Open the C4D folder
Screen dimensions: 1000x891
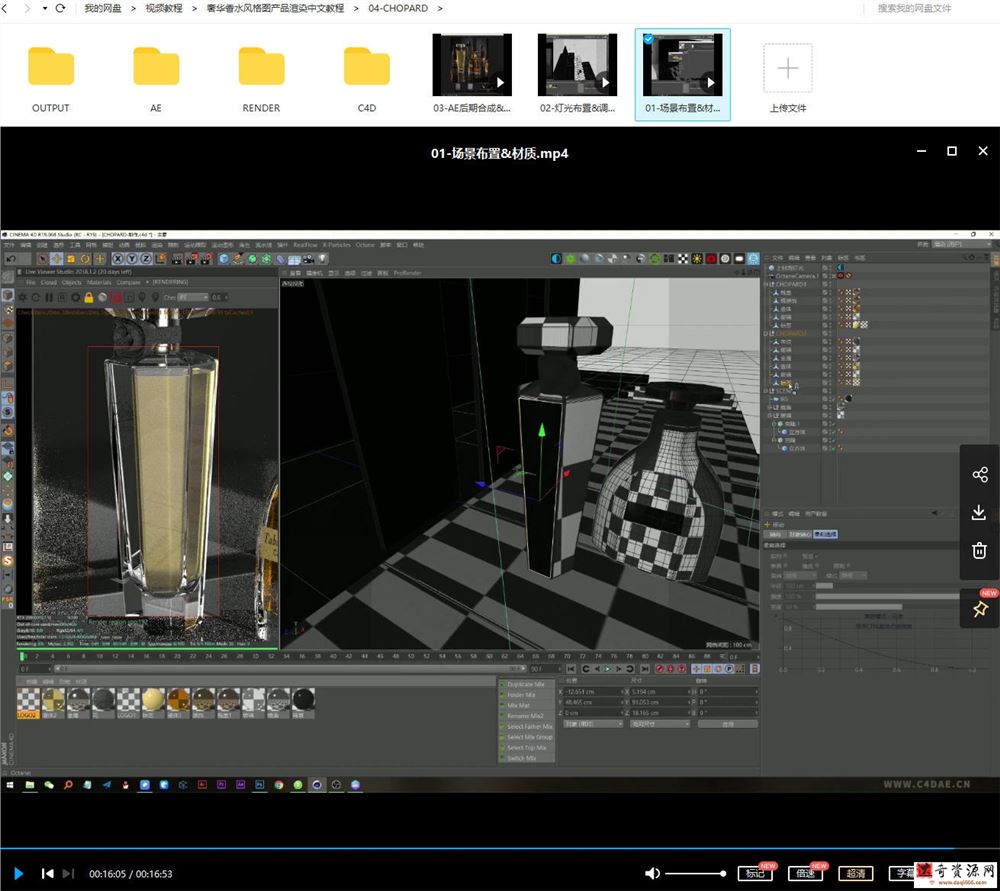[x=367, y=66]
